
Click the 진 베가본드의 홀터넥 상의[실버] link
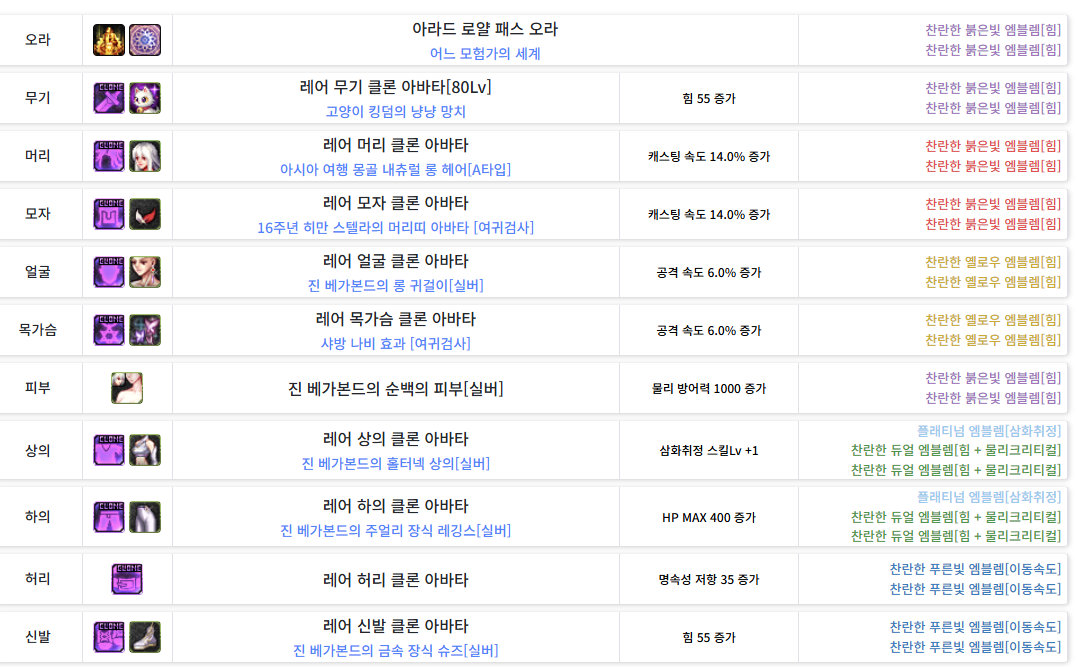coord(395,463)
